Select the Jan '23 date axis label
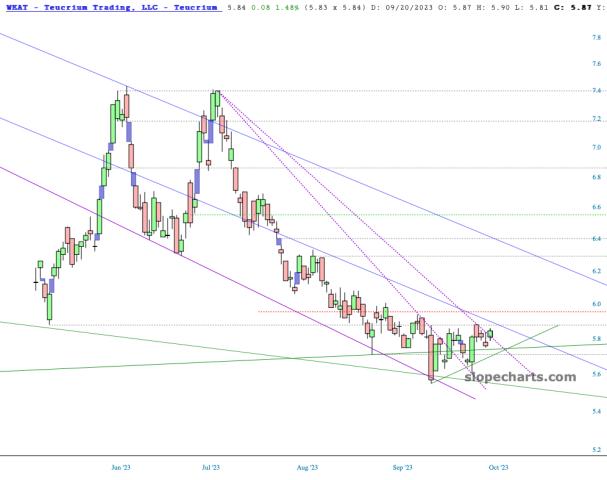Image resolution: width=607 pixels, height=480 pixels. click(121, 466)
